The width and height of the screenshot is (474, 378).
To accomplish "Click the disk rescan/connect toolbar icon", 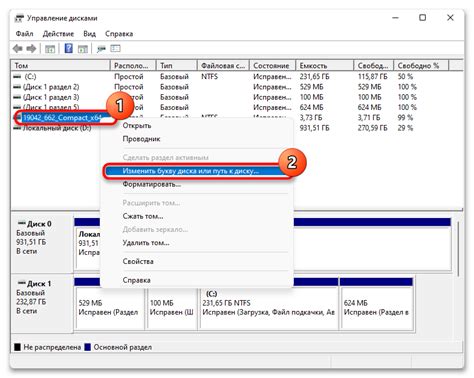I will [101, 49].
